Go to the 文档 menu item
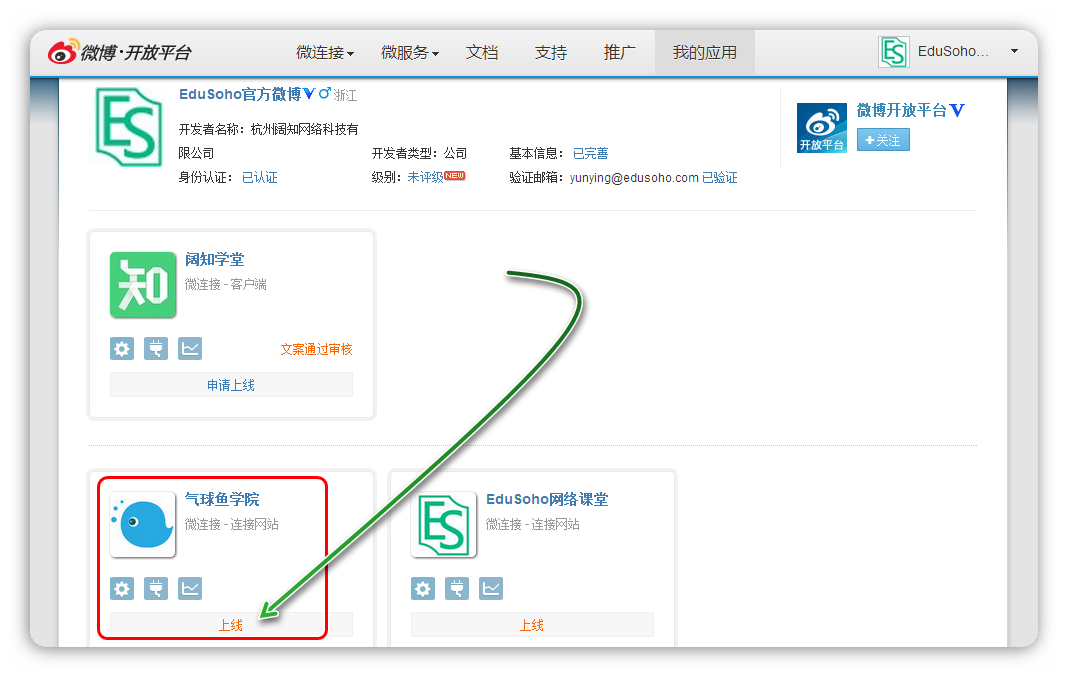The width and height of the screenshot is (1068, 677). click(482, 52)
